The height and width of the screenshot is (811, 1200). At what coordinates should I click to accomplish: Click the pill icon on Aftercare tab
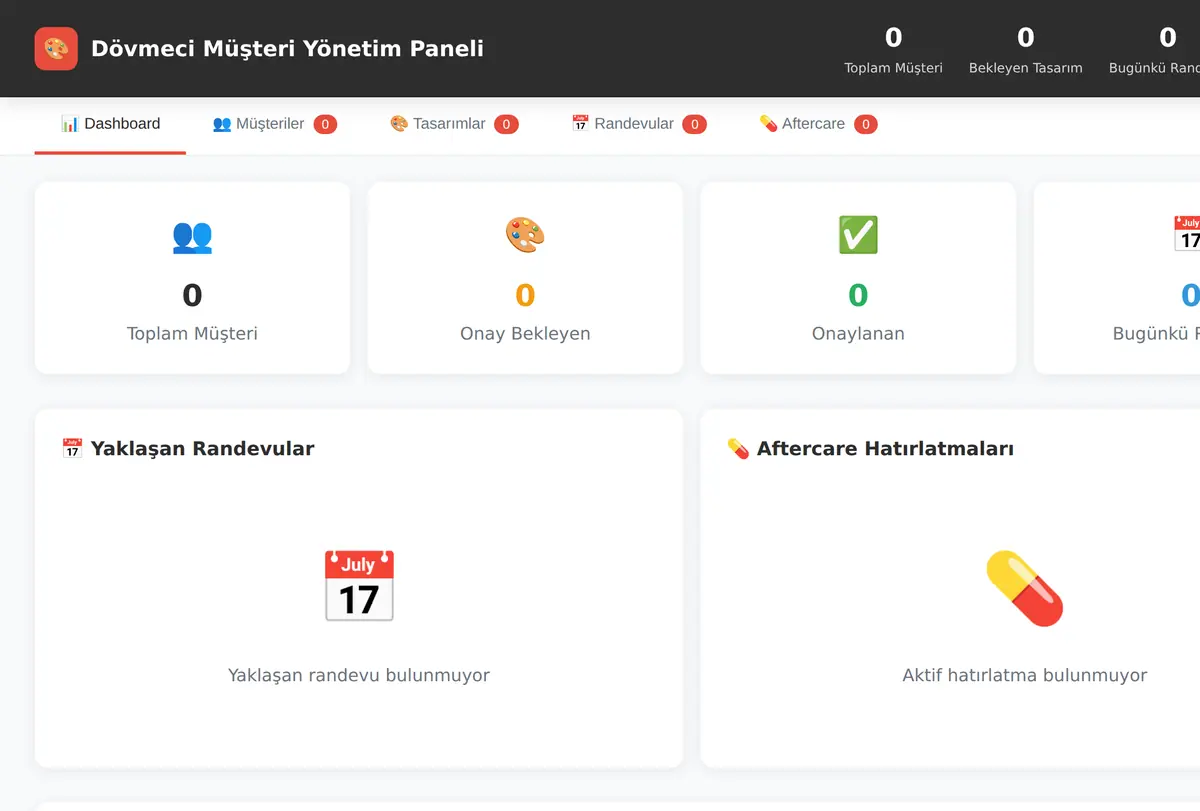coord(768,124)
